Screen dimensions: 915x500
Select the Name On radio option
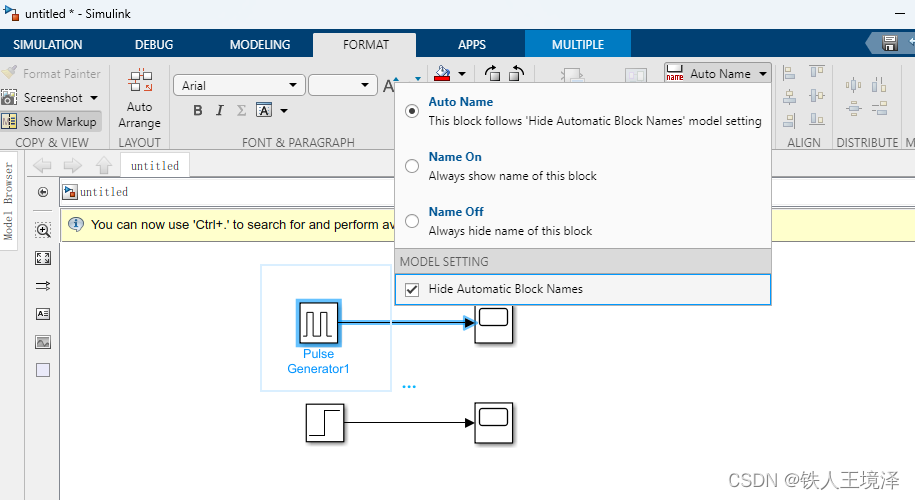412,166
